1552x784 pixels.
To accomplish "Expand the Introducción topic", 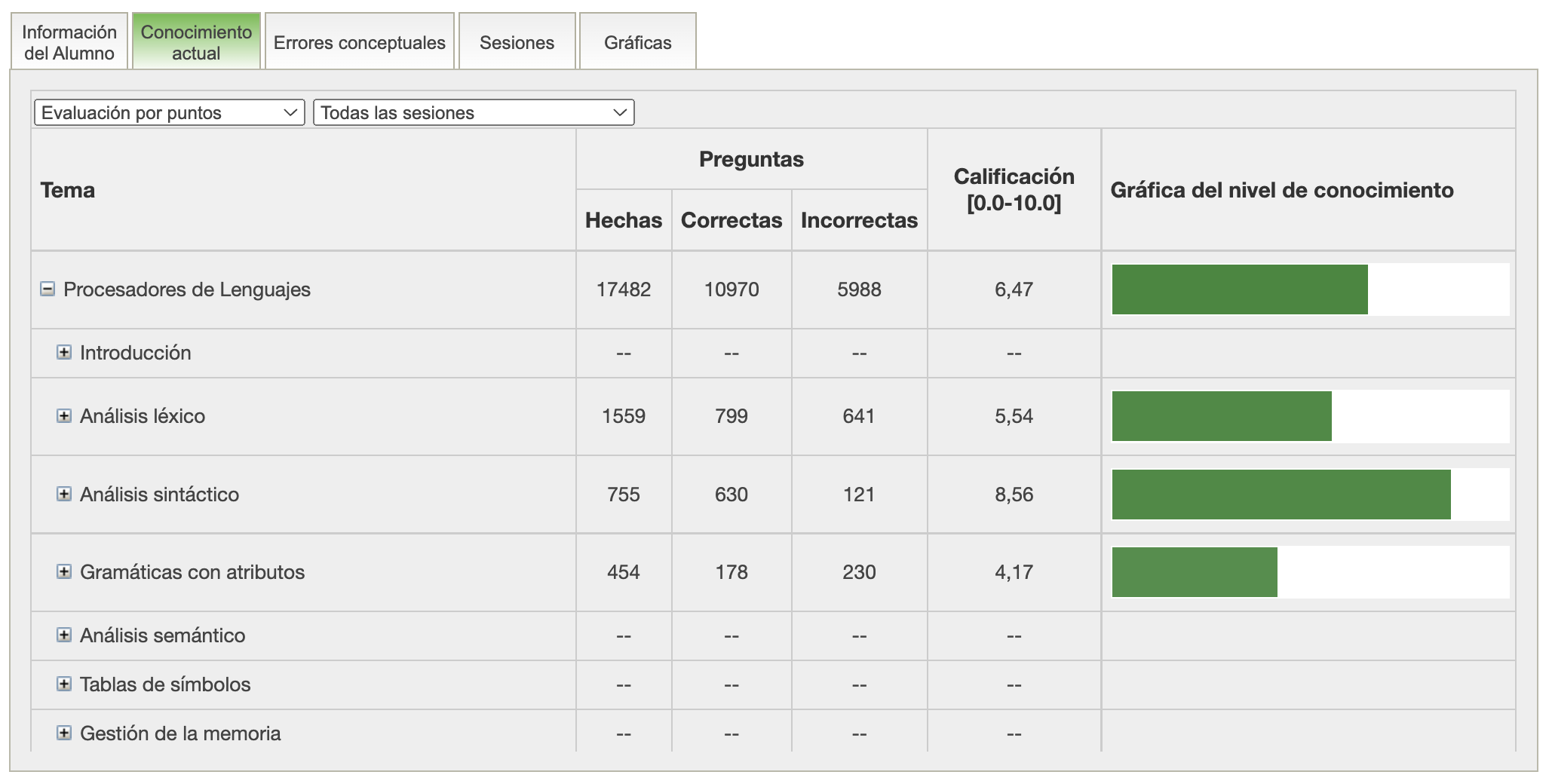I will tap(64, 352).
